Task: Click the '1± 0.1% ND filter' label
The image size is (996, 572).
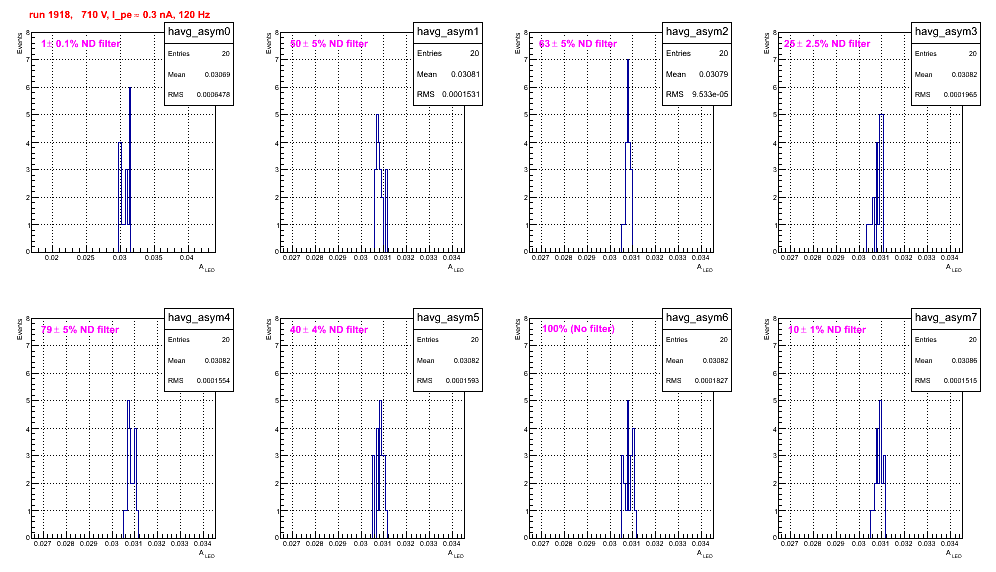Action: point(81,44)
